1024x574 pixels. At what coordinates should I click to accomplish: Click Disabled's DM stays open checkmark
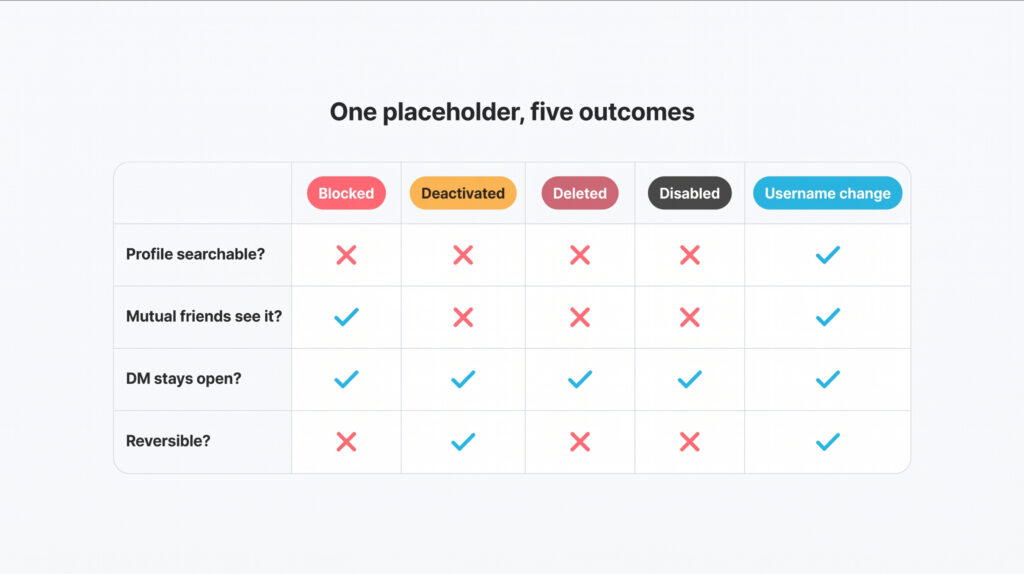click(690, 379)
